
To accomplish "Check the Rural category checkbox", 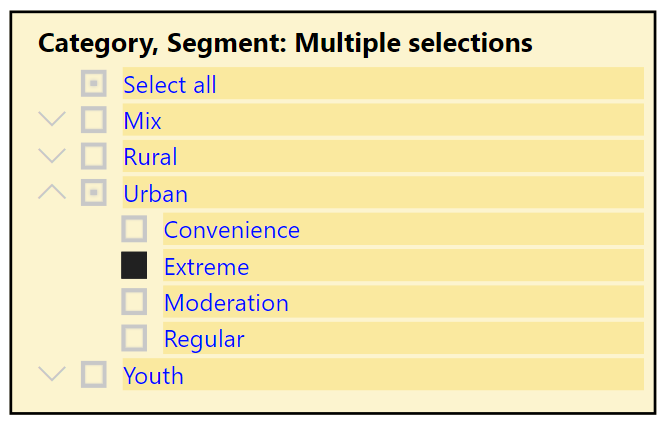I will (94, 156).
